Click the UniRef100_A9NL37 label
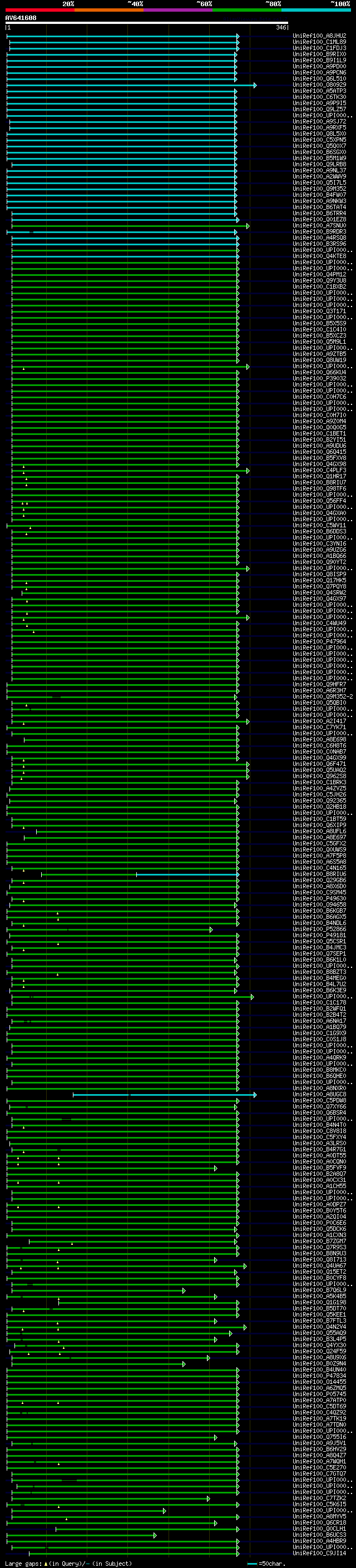 (319, 170)
